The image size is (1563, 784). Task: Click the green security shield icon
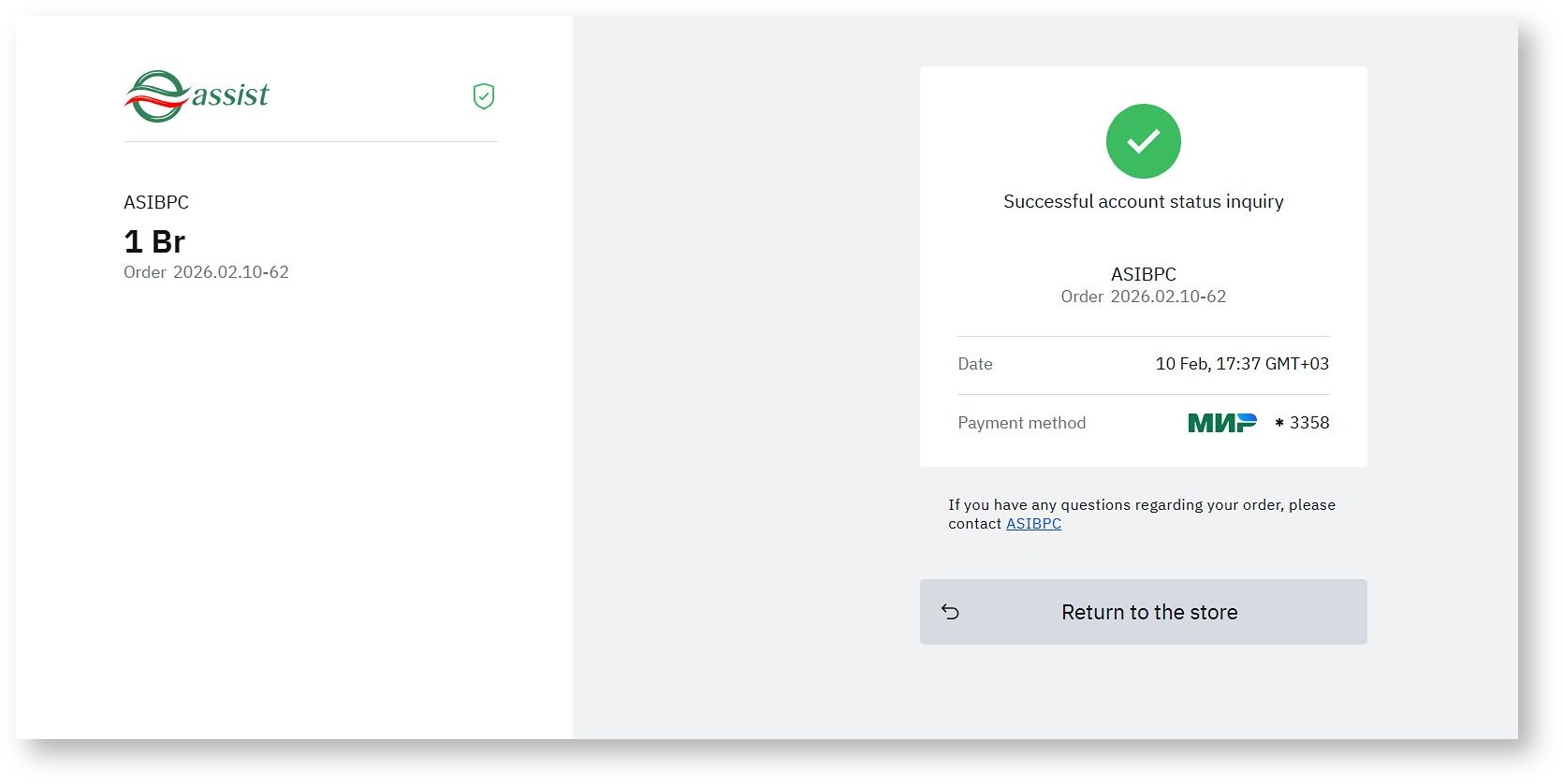483,96
